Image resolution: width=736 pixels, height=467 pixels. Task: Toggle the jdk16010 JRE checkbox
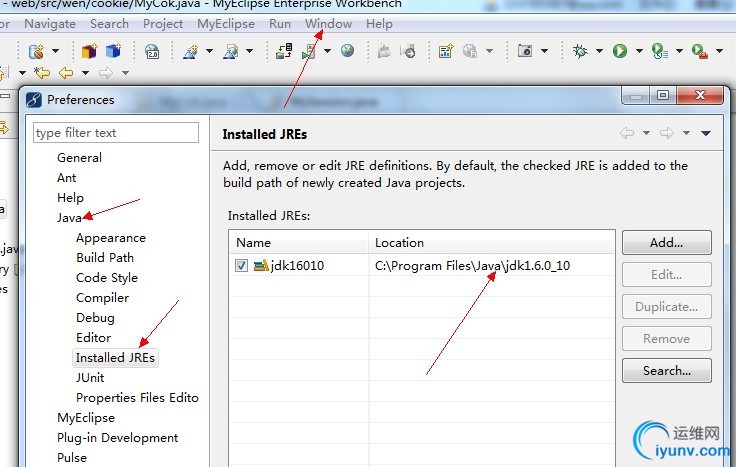click(241, 266)
